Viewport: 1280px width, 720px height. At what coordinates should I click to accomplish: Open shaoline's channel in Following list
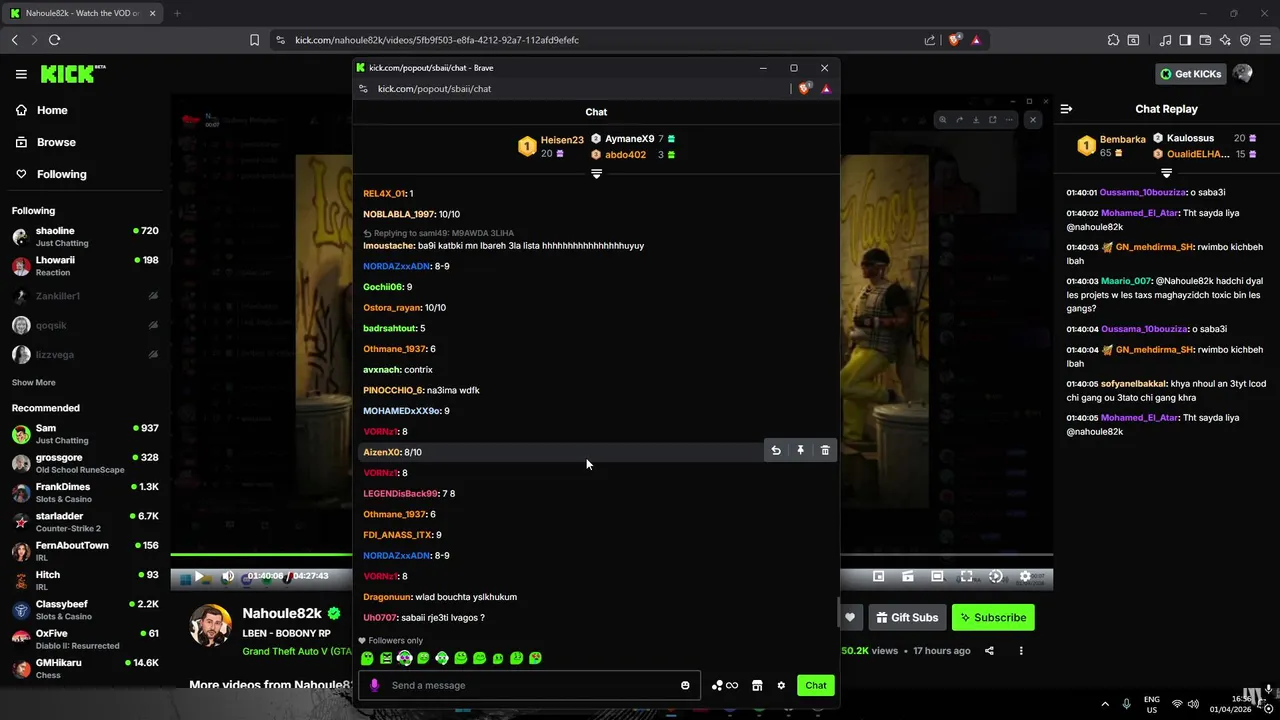click(85, 237)
